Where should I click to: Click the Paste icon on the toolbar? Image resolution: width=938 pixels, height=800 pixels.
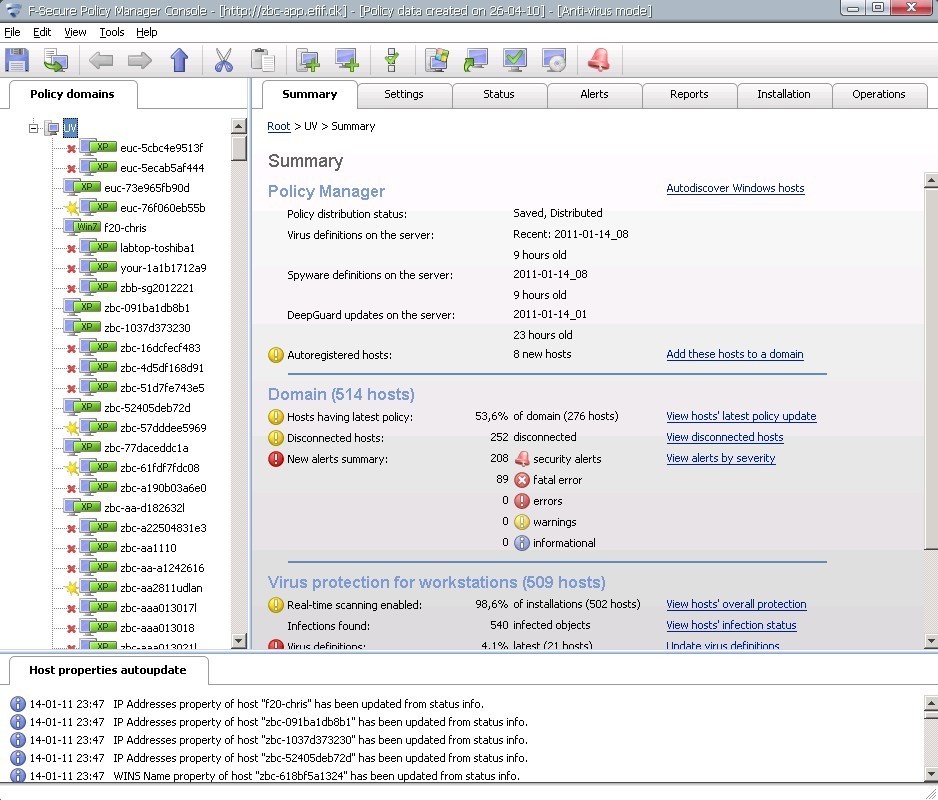[261, 60]
